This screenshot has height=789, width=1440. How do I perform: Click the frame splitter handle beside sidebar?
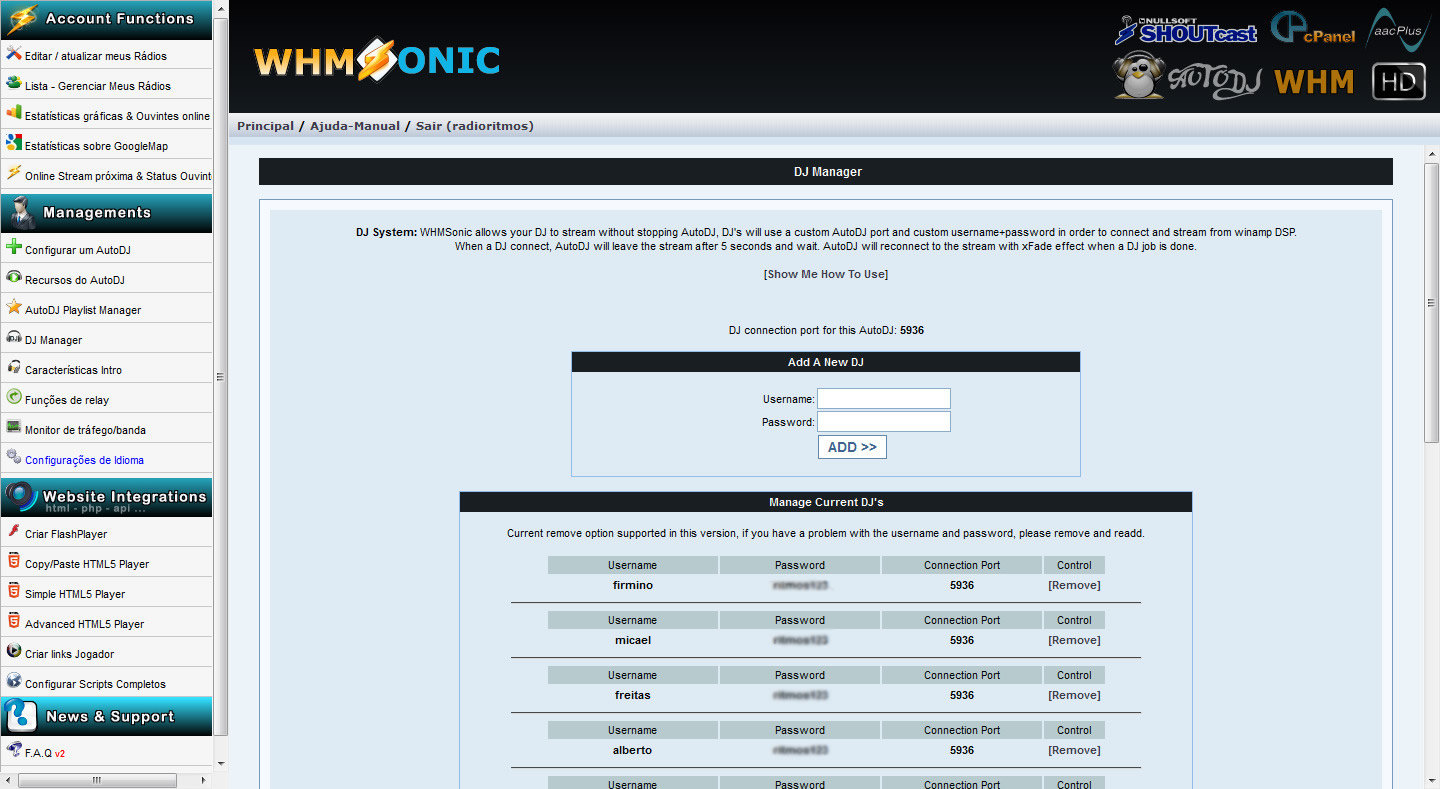point(220,377)
